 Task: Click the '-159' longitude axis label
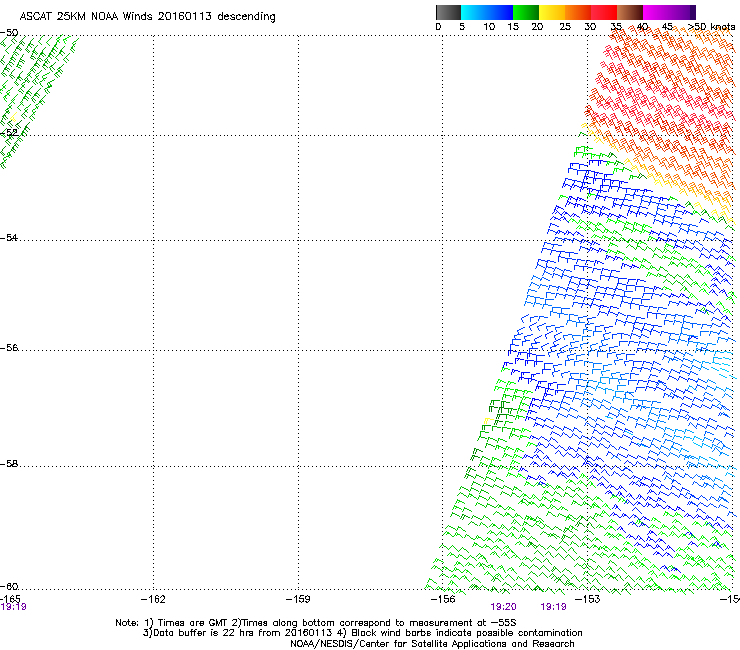click(x=298, y=599)
